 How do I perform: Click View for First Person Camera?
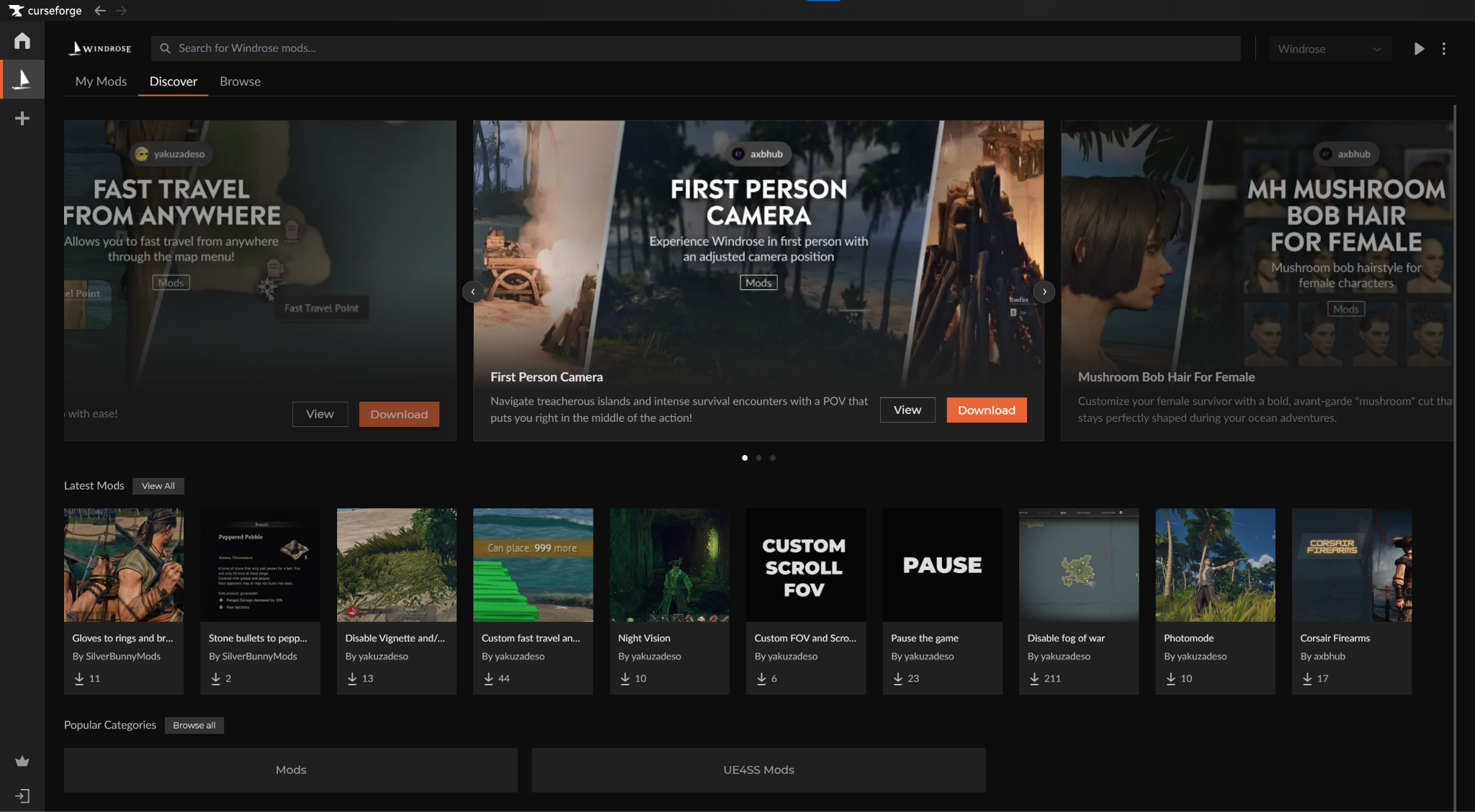pyautogui.click(x=907, y=410)
